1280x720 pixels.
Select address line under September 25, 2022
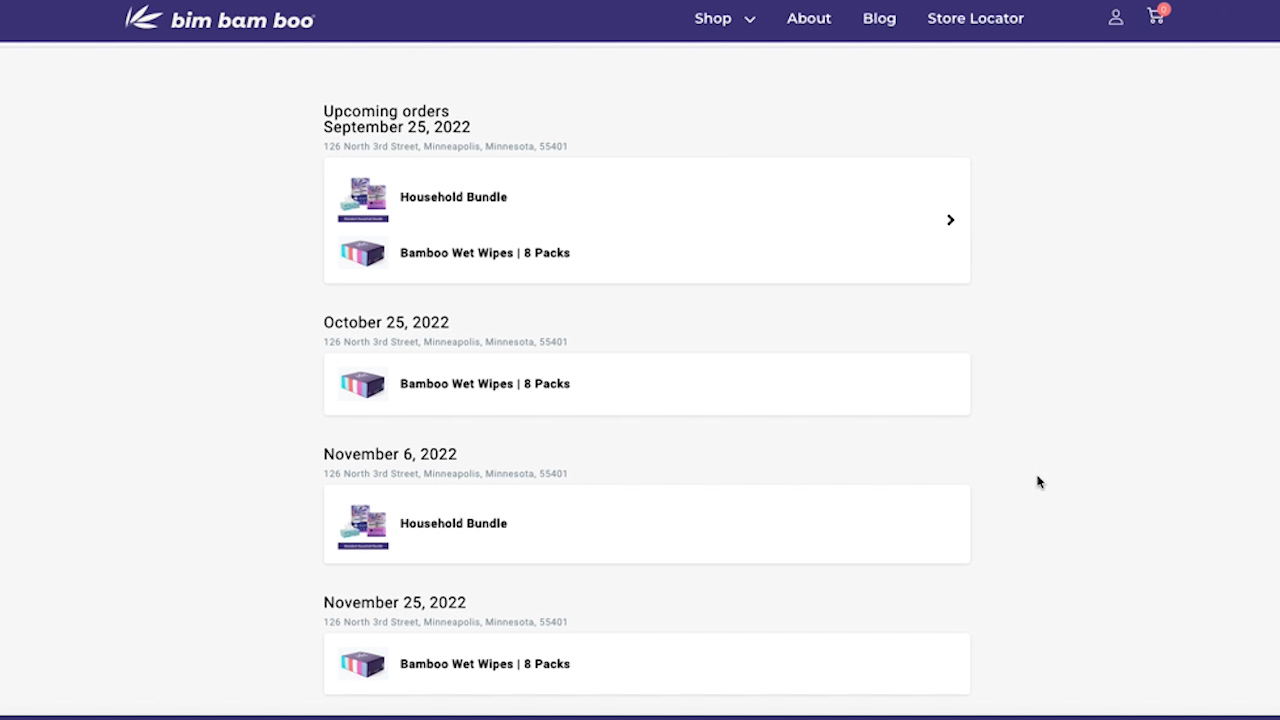pyautogui.click(x=445, y=146)
